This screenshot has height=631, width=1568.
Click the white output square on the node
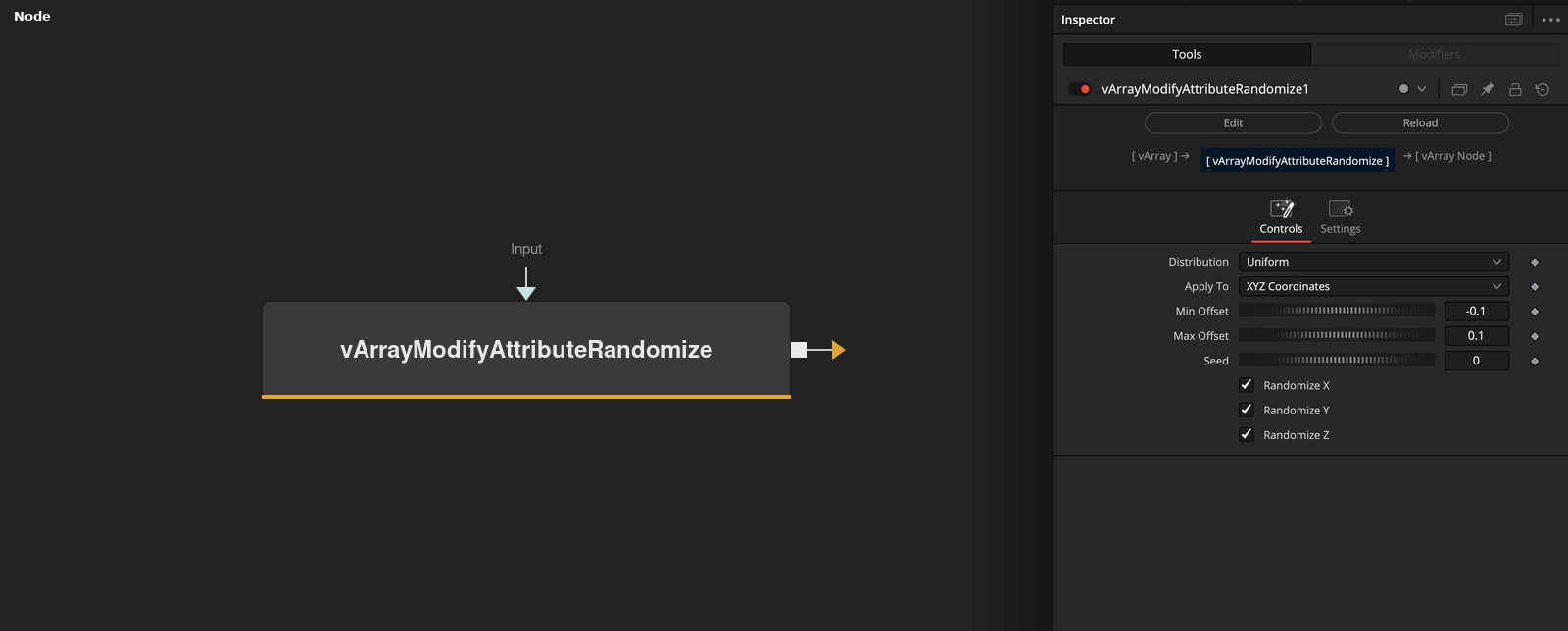[799, 350]
